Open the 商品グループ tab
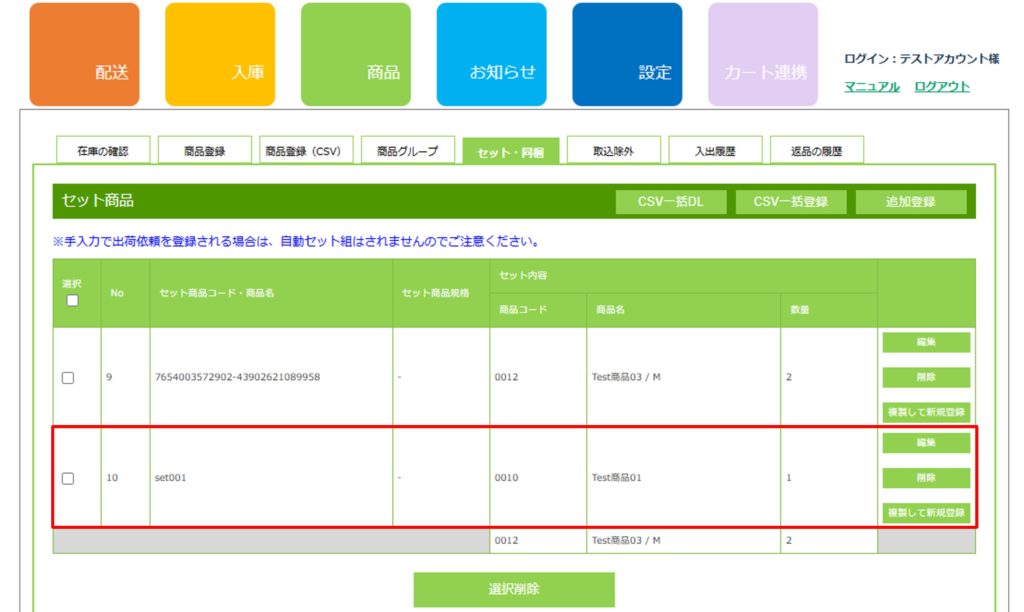Image resolution: width=1024 pixels, height=612 pixels. click(407, 151)
